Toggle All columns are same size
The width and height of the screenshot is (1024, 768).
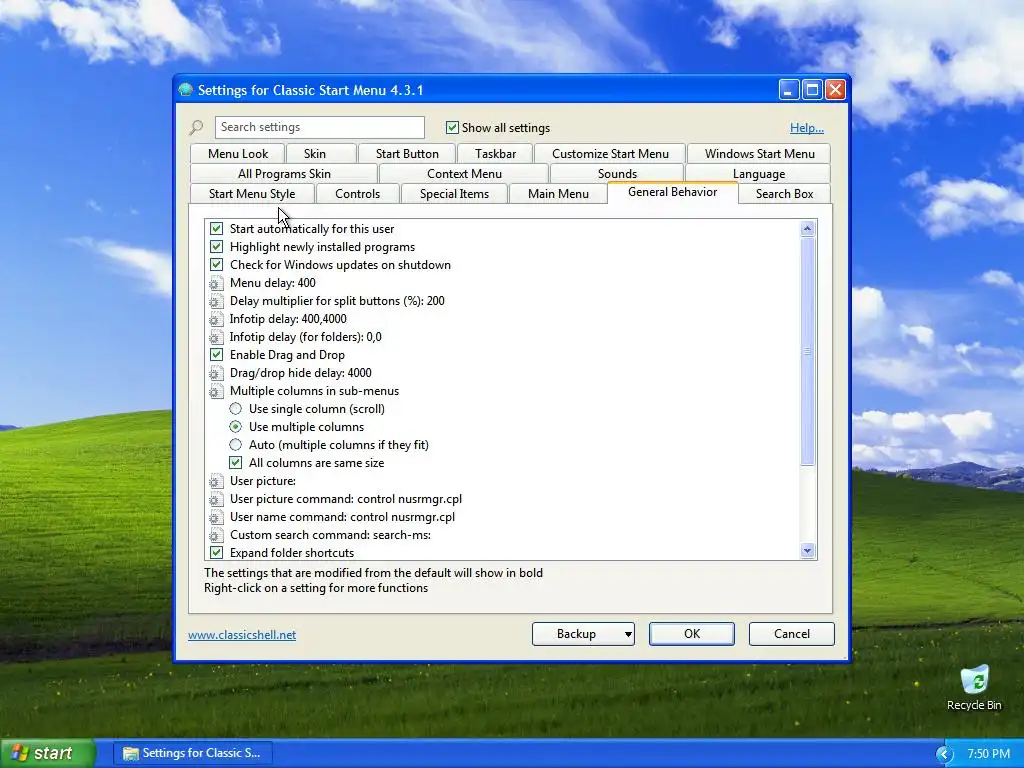click(236, 462)
